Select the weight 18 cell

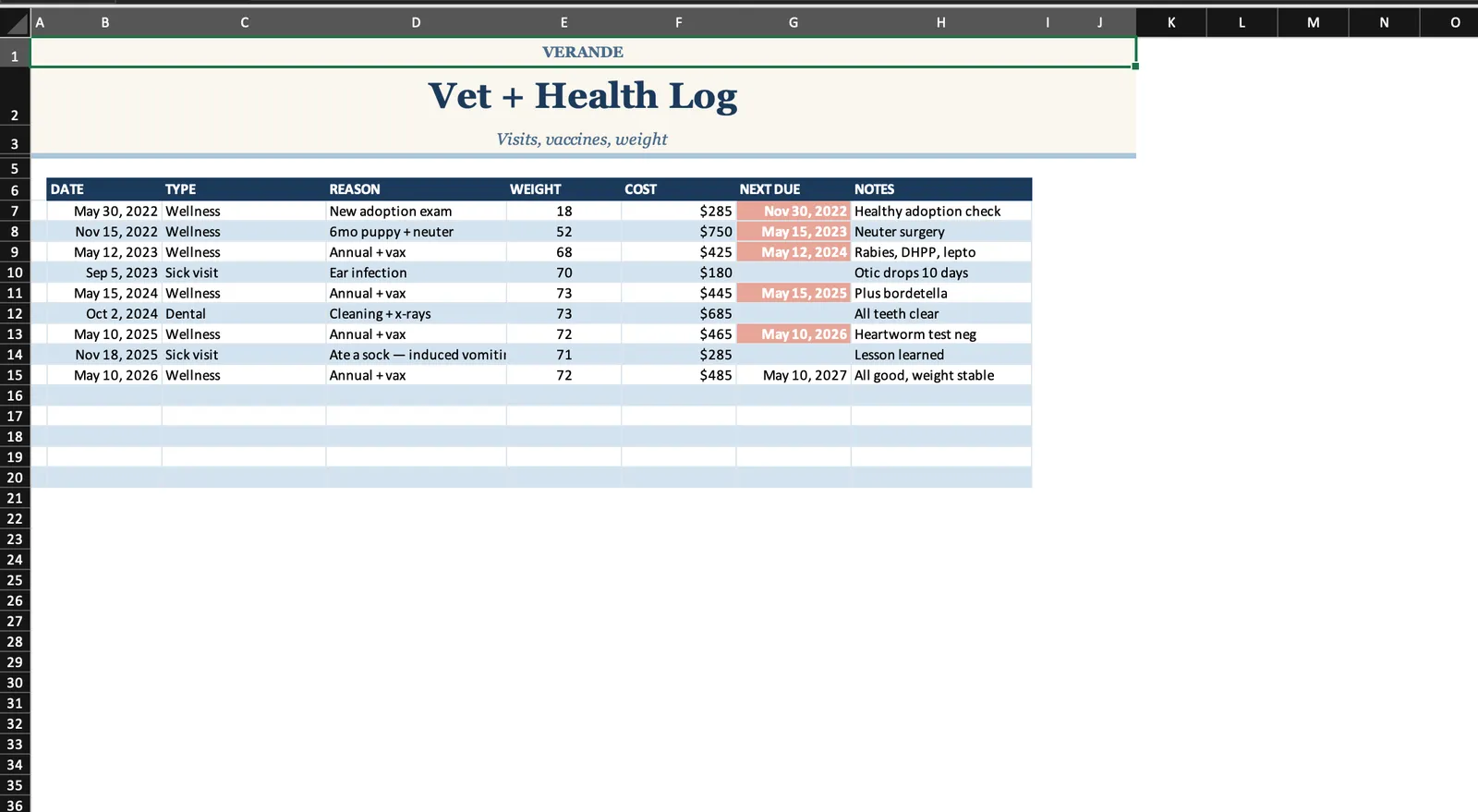(x=563, y=212)
